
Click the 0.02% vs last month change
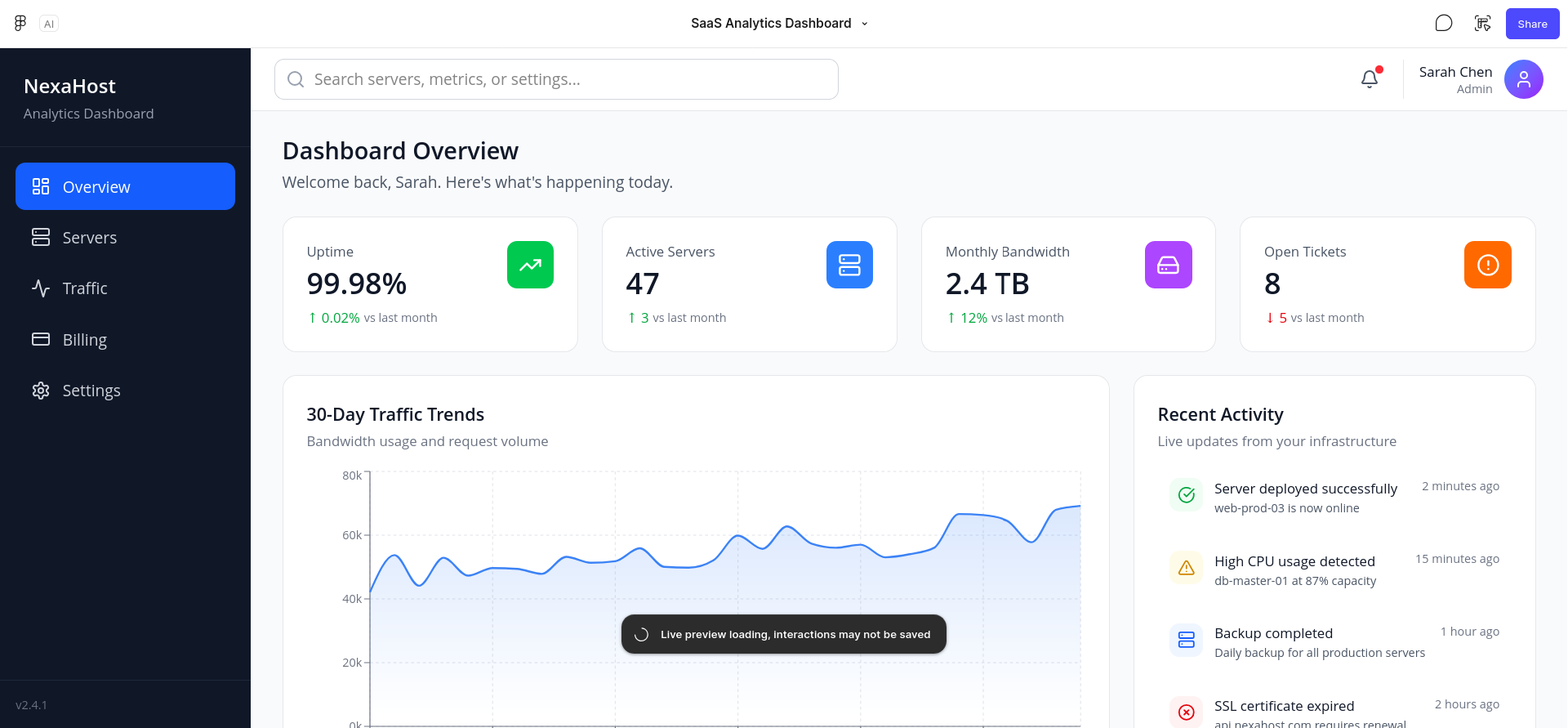tap(372, 318)
